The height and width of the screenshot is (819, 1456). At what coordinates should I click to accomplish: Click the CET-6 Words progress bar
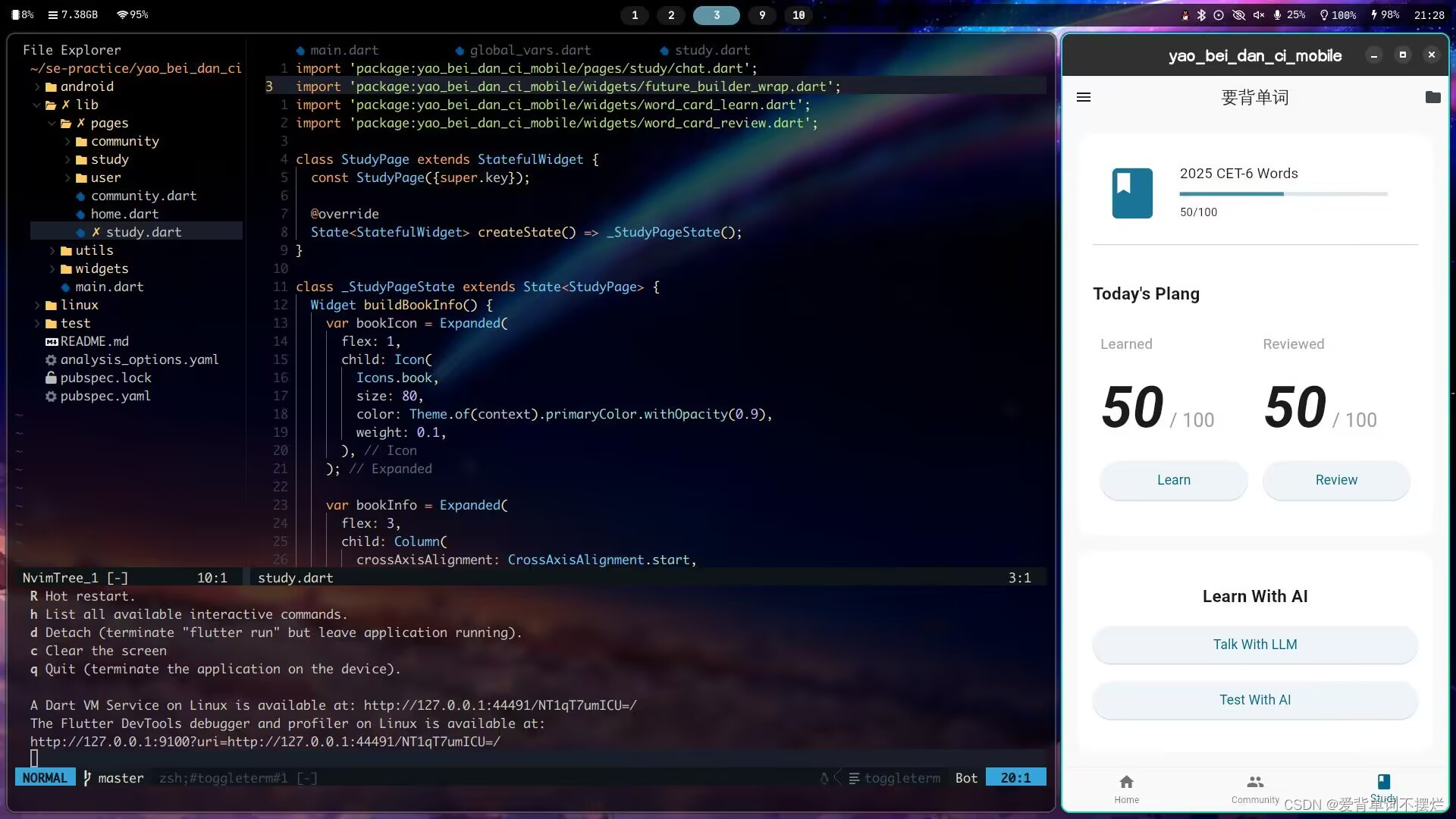pos(1283,194)
